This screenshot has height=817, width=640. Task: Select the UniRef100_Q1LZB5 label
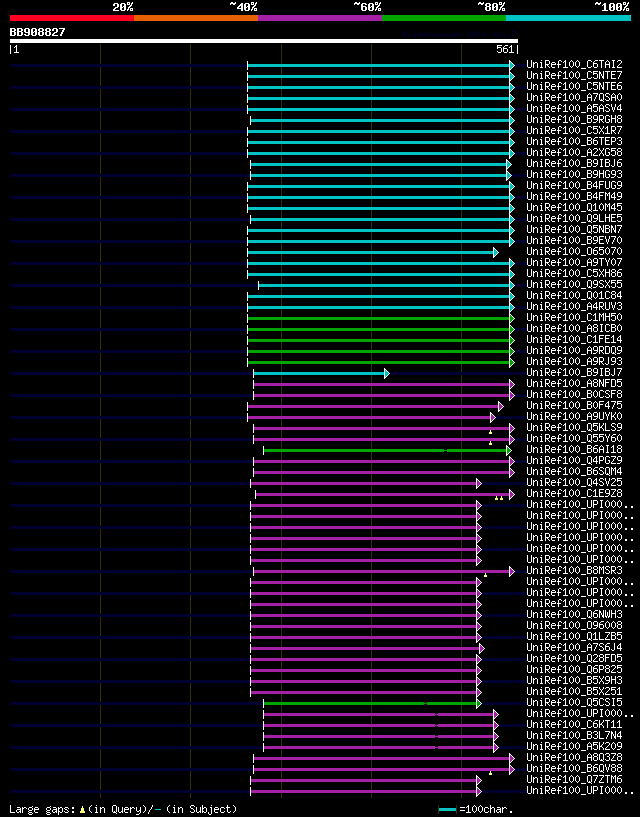point(574,636)
